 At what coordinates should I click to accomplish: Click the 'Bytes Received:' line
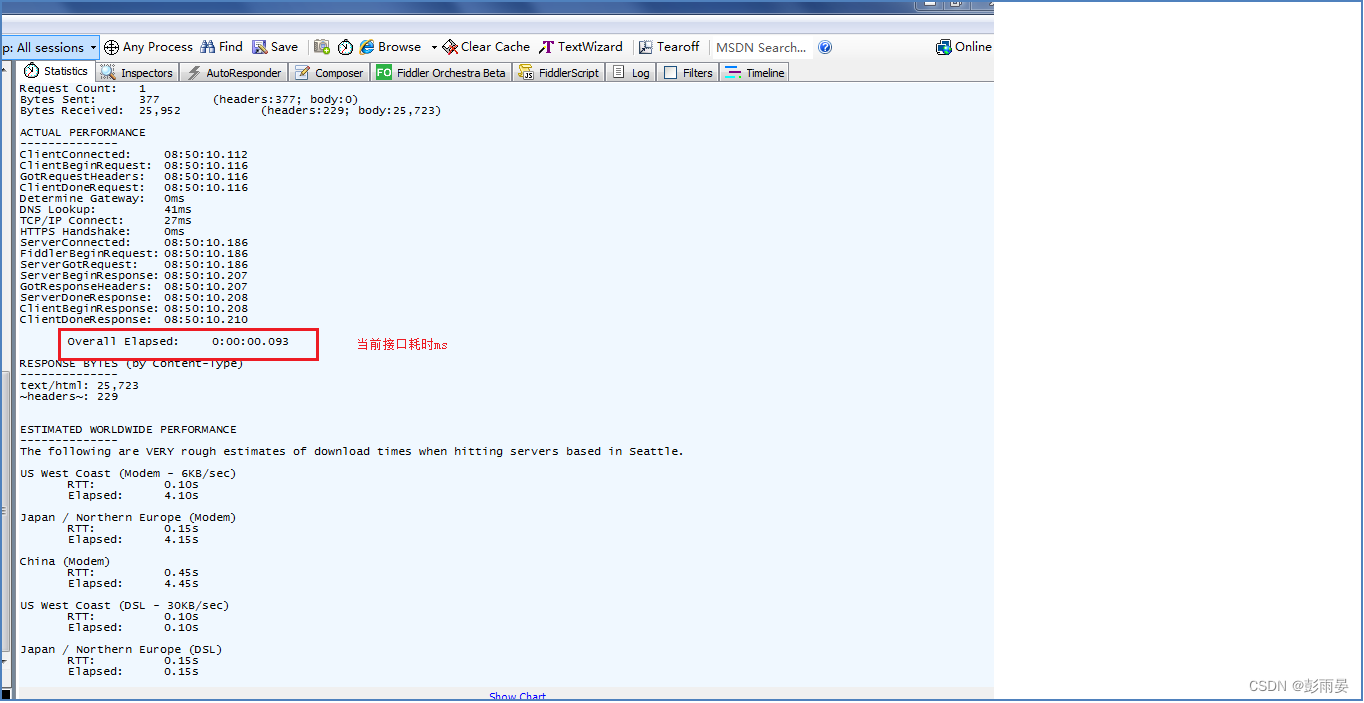[230, 110]
